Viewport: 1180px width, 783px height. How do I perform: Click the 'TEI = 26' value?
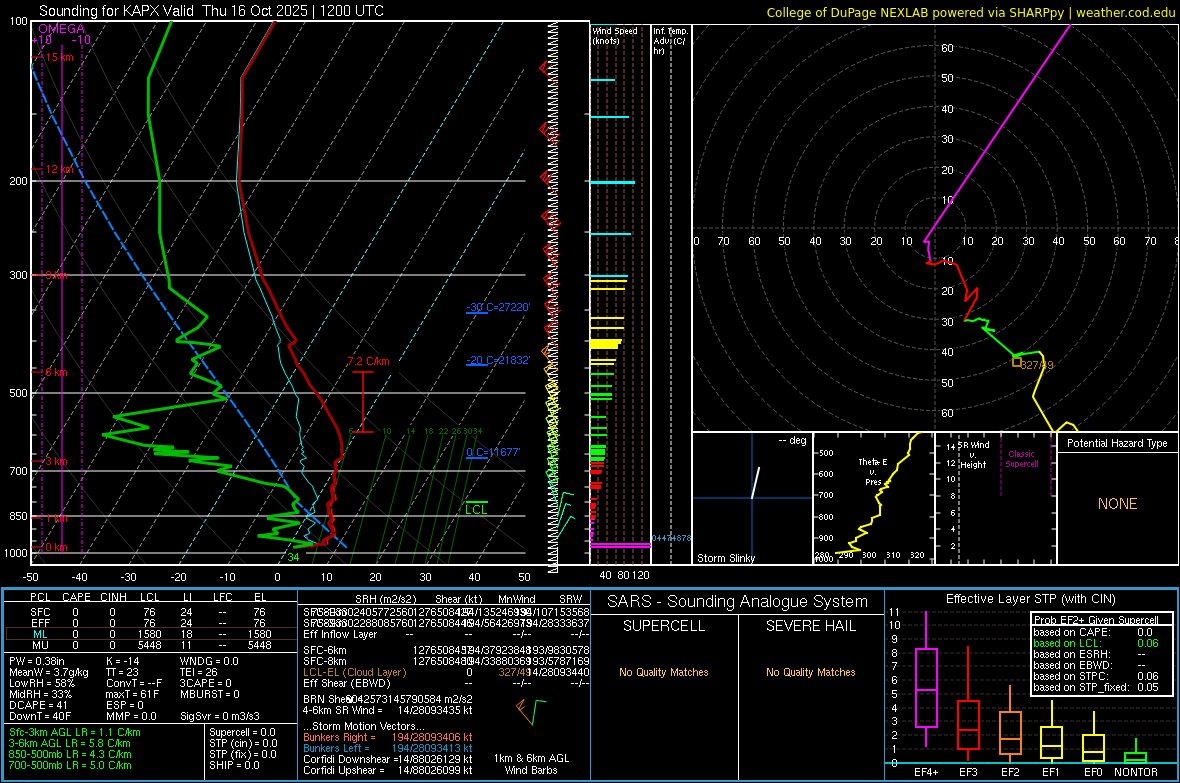(x=199, y=672)
